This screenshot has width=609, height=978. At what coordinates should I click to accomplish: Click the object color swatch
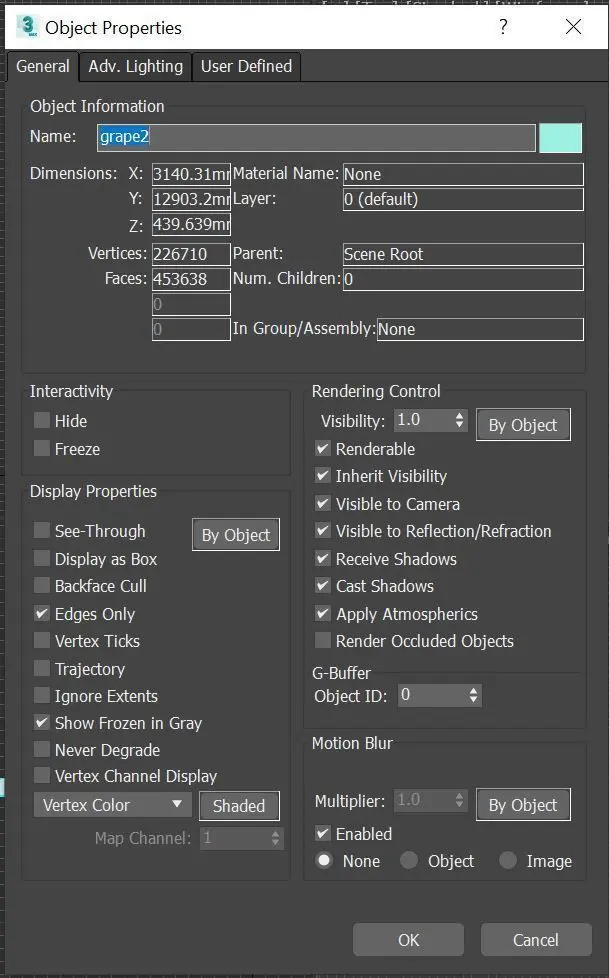560,137
